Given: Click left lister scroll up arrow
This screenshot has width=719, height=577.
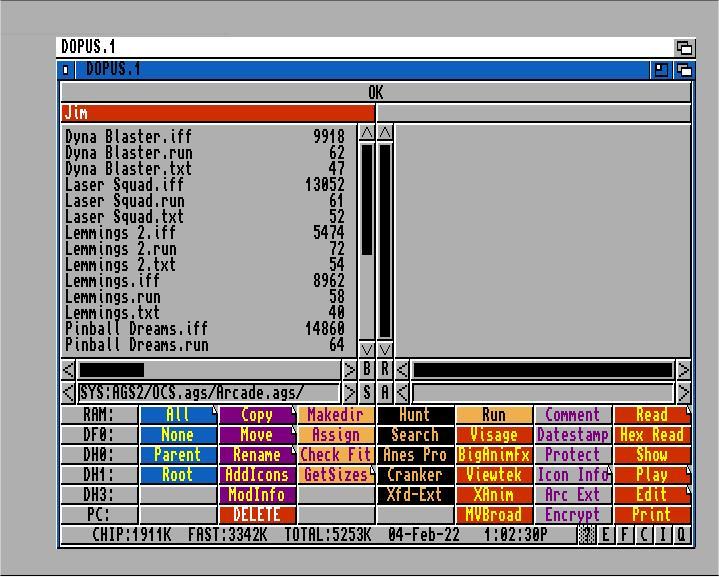Looking at the screenshot, I should [x=367, y=133].
